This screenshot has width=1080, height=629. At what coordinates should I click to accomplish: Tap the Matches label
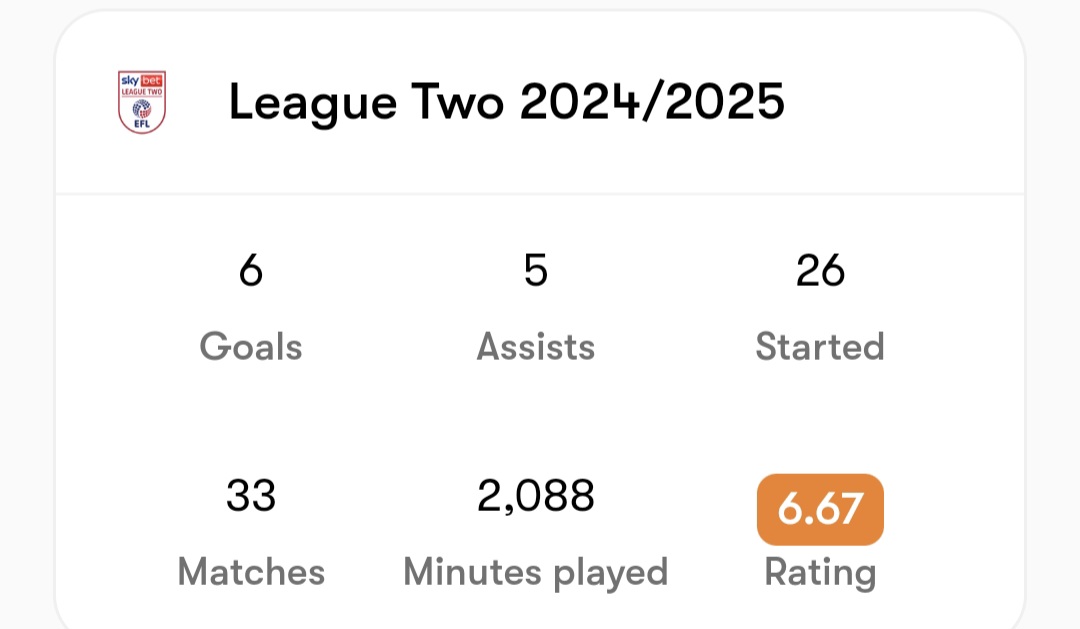251,572
